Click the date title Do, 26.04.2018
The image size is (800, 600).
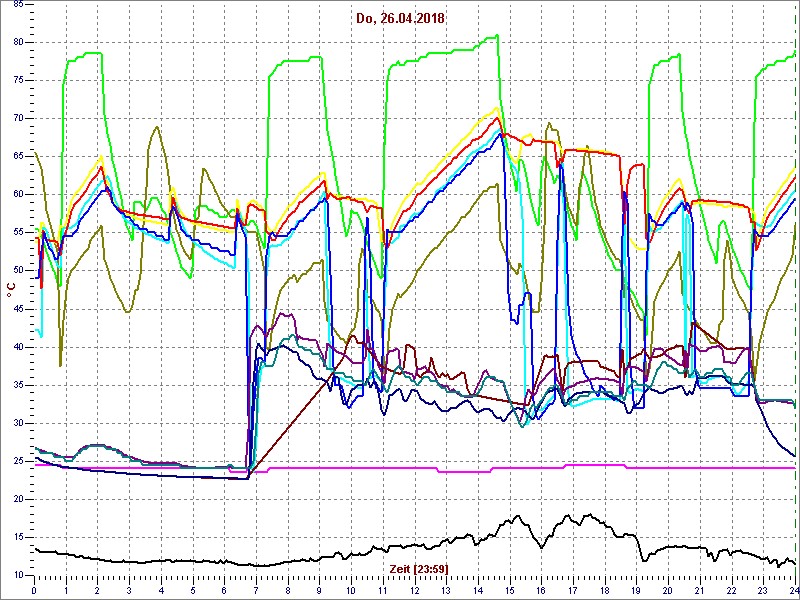coord(401,19)
